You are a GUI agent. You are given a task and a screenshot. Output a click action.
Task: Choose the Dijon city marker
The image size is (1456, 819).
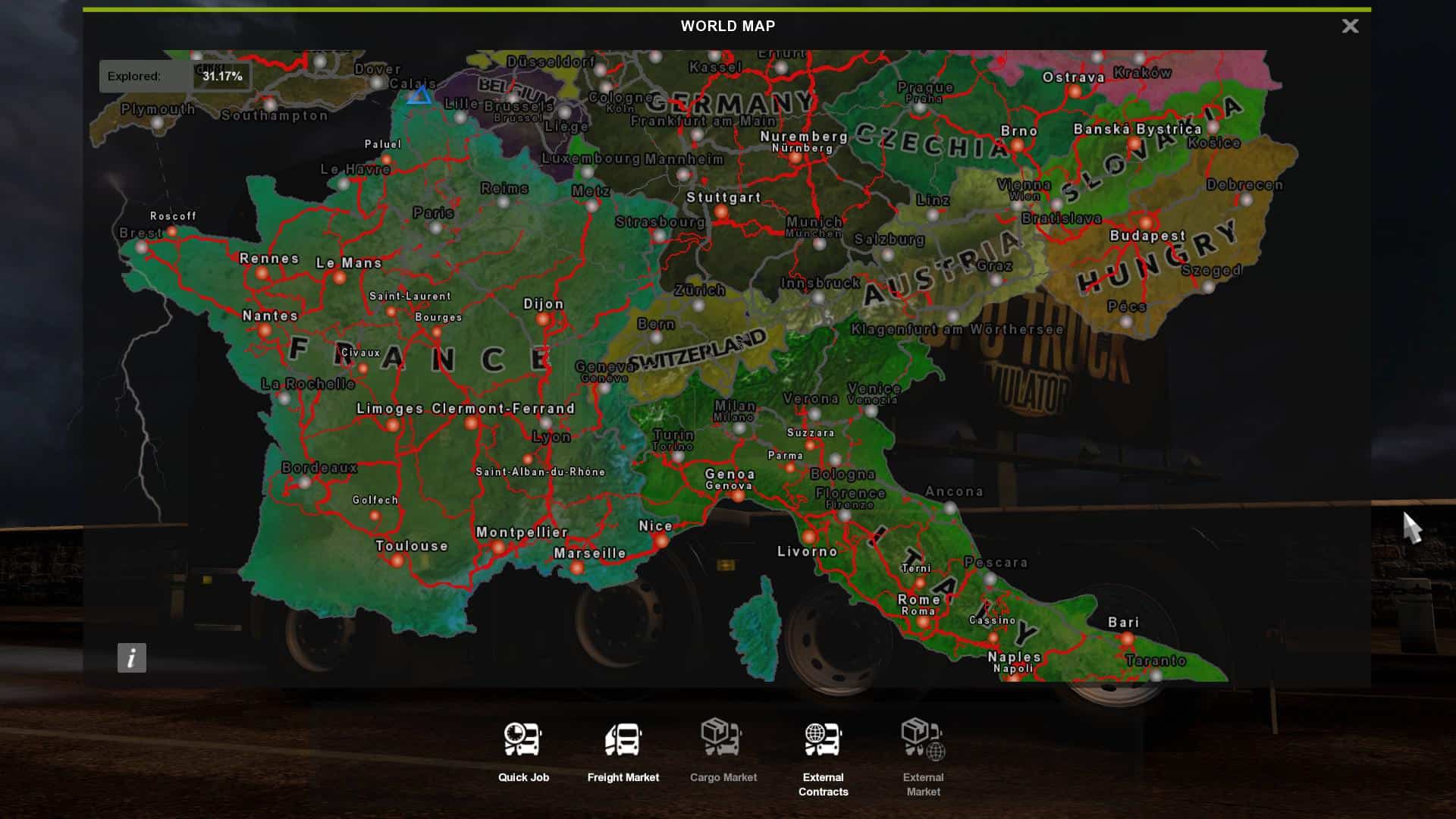coord(543,319)
